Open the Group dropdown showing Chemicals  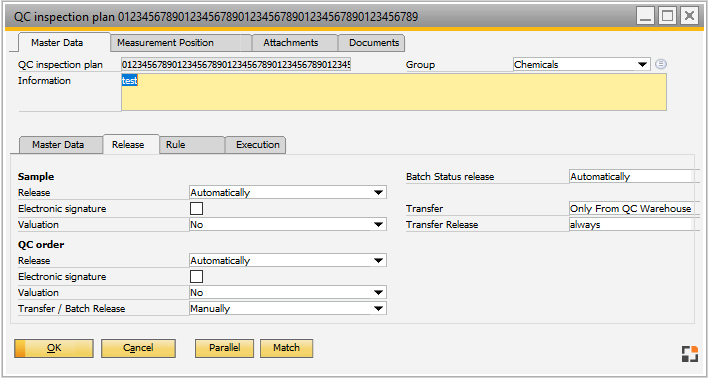click(x=581, y=64)
